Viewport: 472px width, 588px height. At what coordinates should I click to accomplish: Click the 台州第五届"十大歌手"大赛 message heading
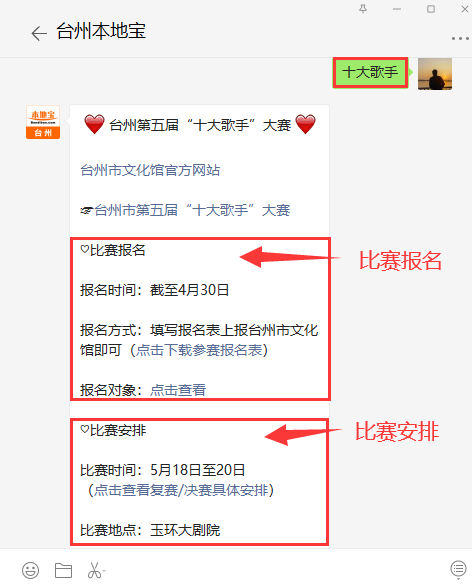click(x=200, y=125)
